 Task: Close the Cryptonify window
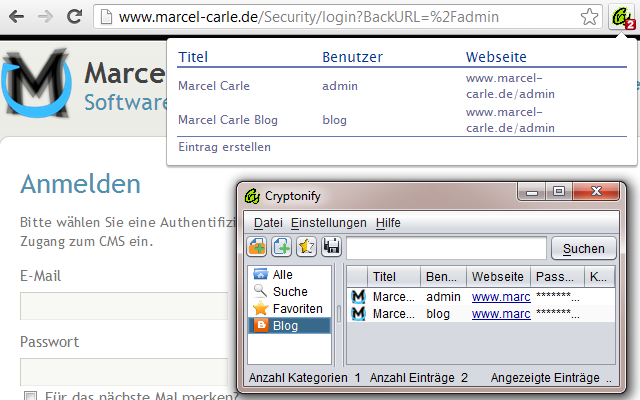(x=596, y=191)
